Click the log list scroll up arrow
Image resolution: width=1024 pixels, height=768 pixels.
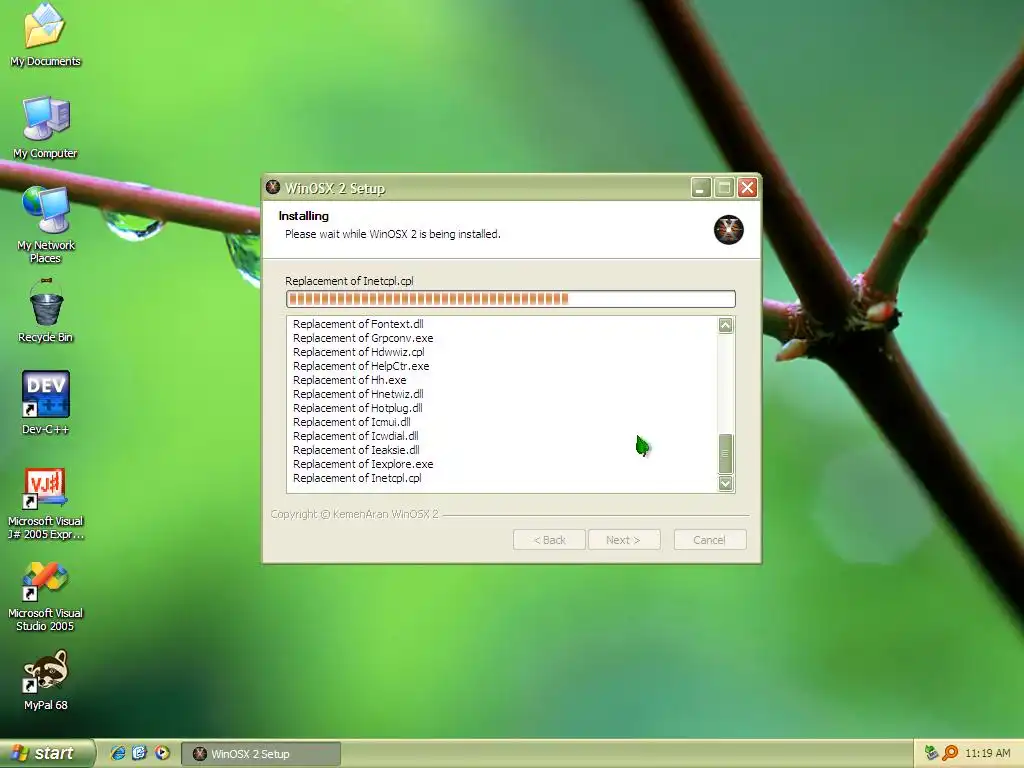pos(726,325)
